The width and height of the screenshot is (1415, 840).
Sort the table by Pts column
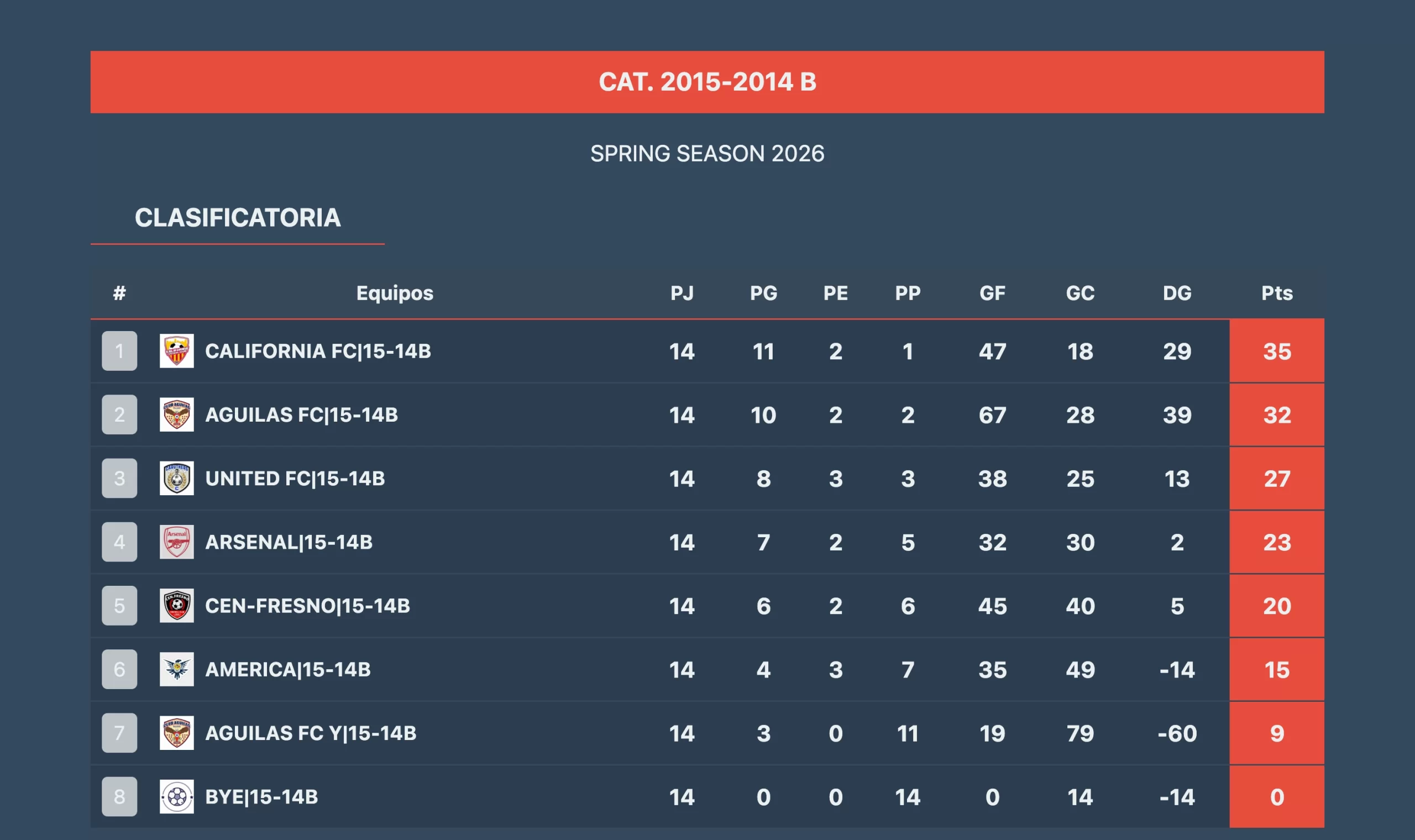coord(1277,293)
